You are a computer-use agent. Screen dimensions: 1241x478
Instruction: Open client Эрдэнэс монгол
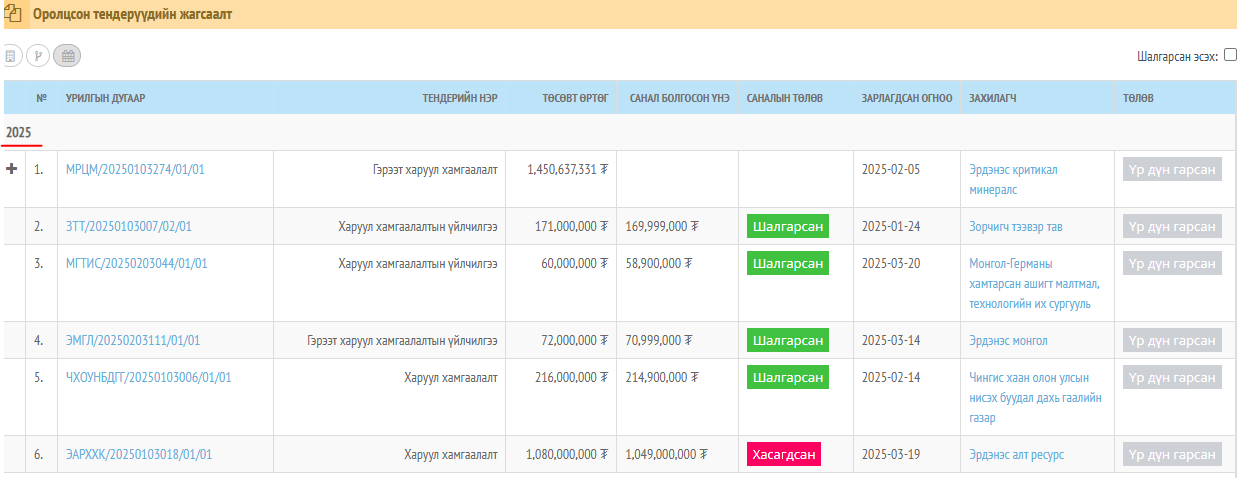tap(1008, 340)
